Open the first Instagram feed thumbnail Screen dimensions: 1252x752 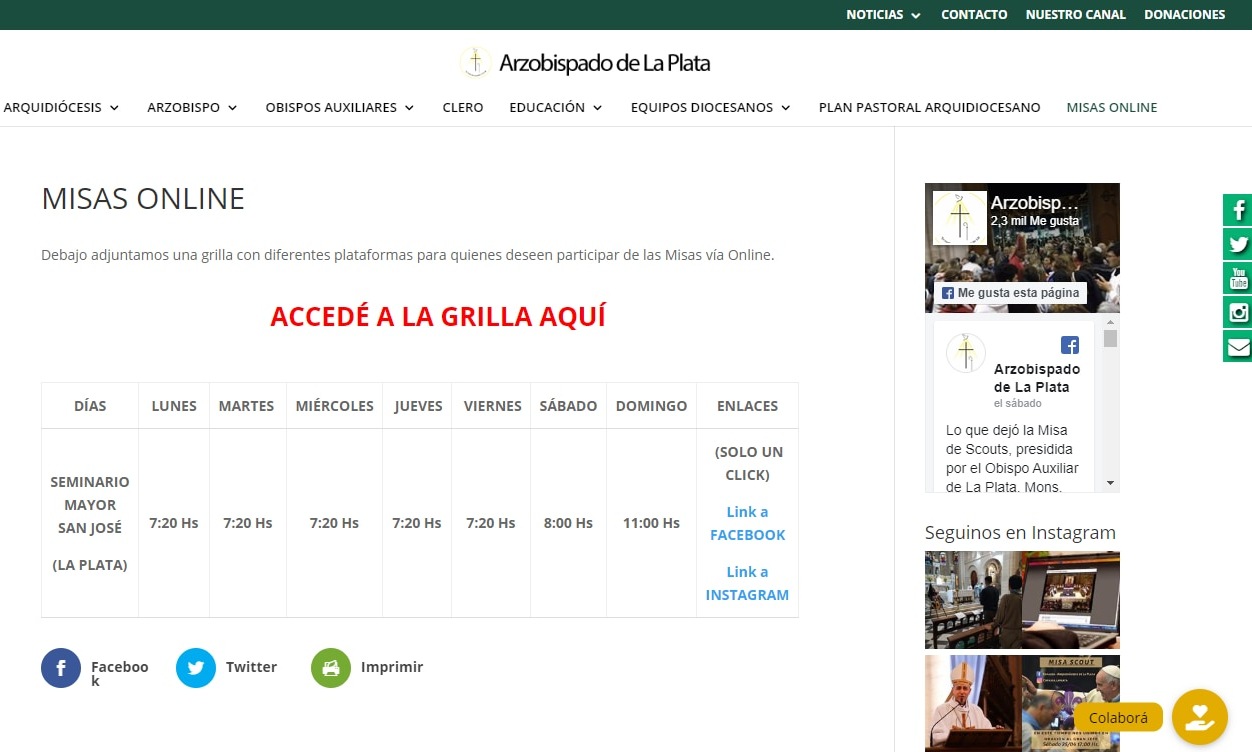1022,600
